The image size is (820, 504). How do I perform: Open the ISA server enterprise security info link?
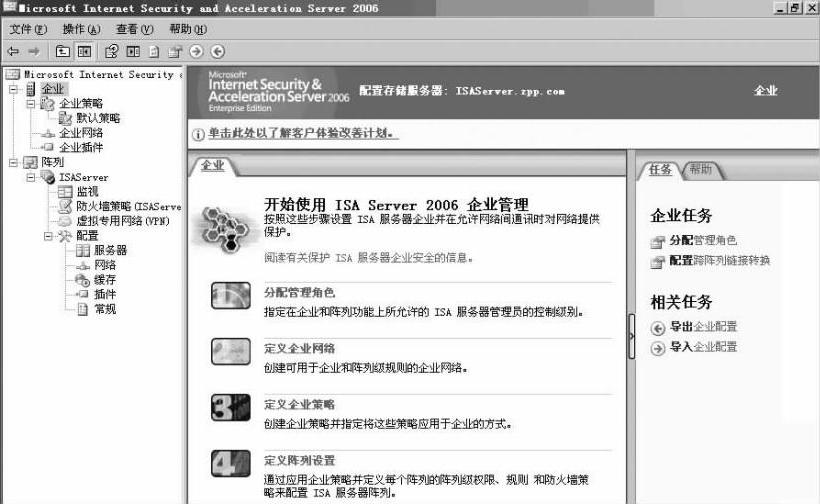[369, 258]
